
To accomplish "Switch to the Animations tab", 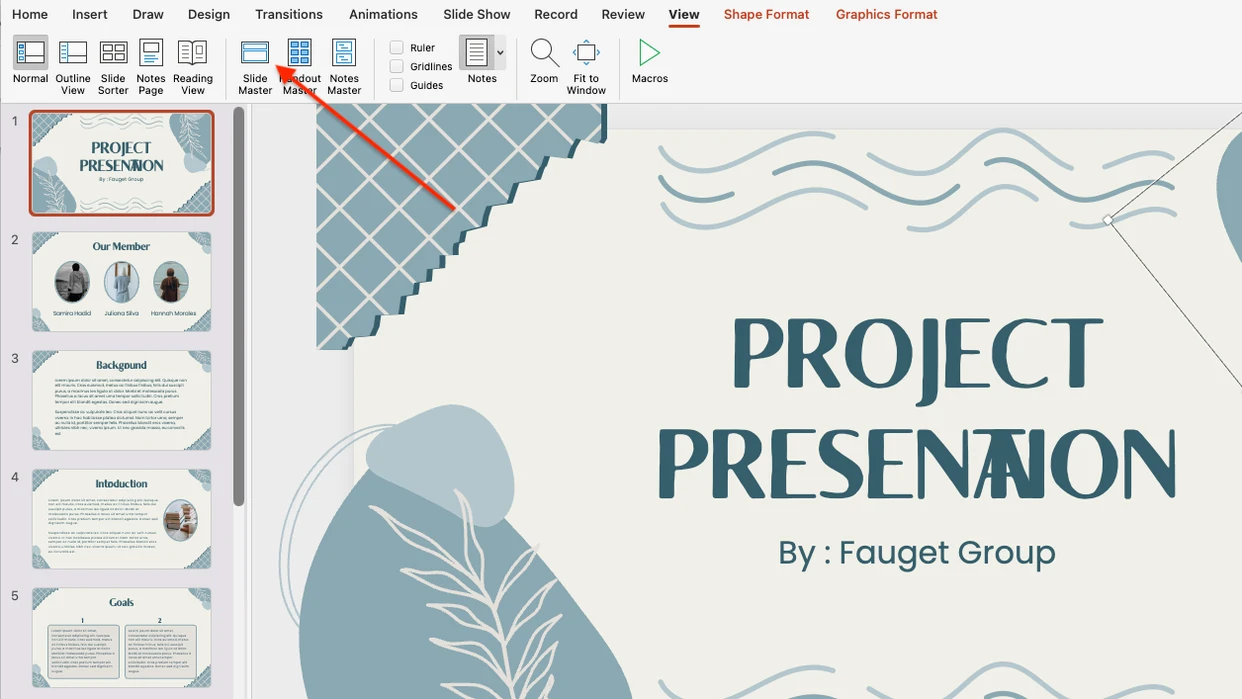I will point(383,14).
